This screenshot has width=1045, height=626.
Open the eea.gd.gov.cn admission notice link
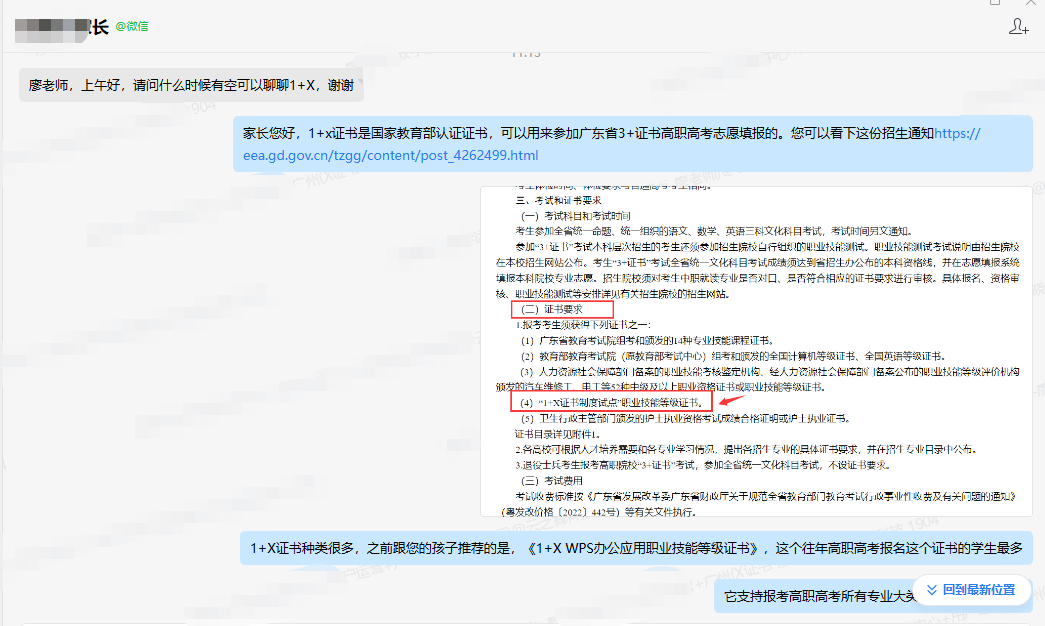point(391,155)
